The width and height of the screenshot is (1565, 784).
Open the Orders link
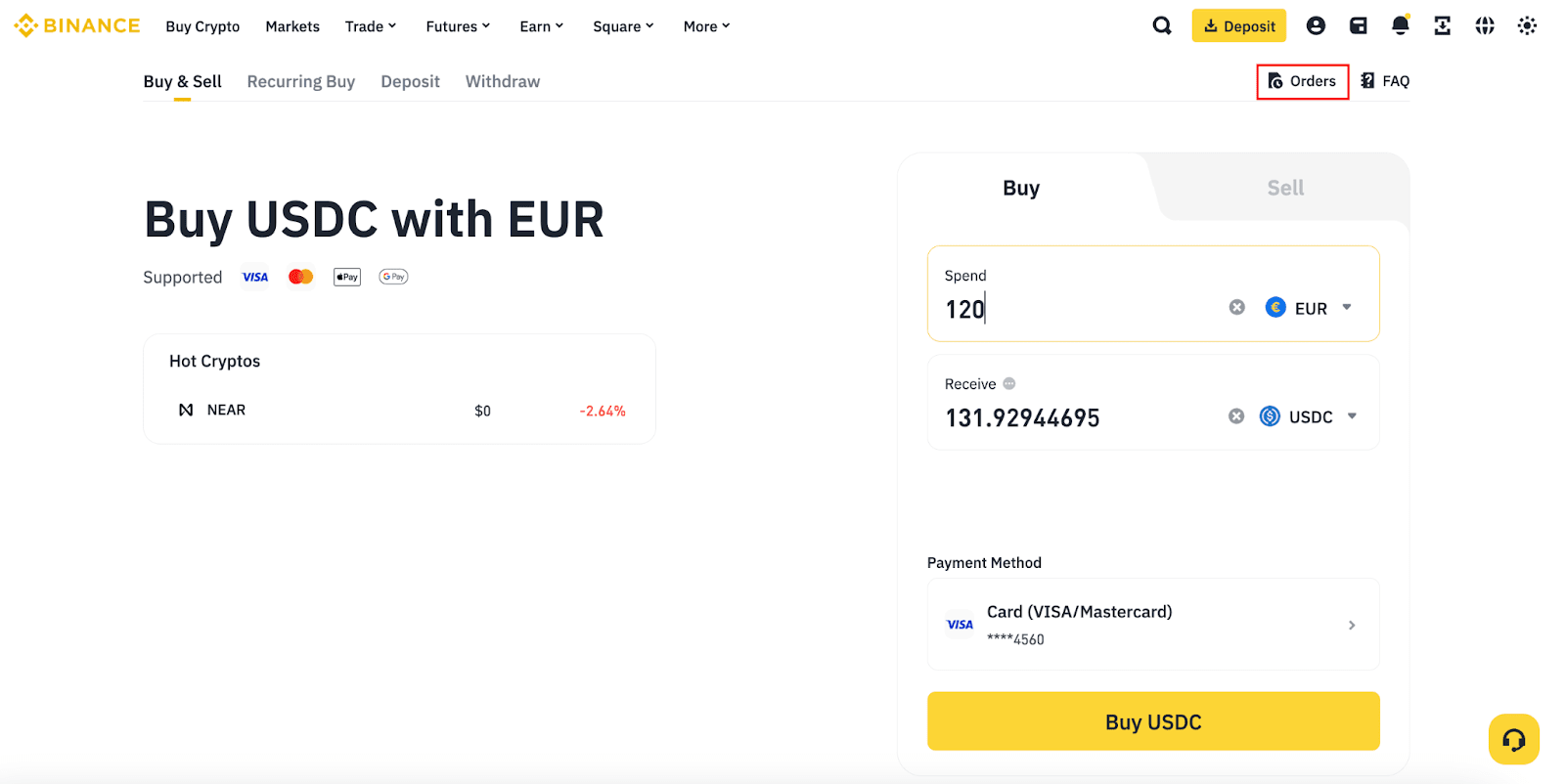[x=1302, y=81]
